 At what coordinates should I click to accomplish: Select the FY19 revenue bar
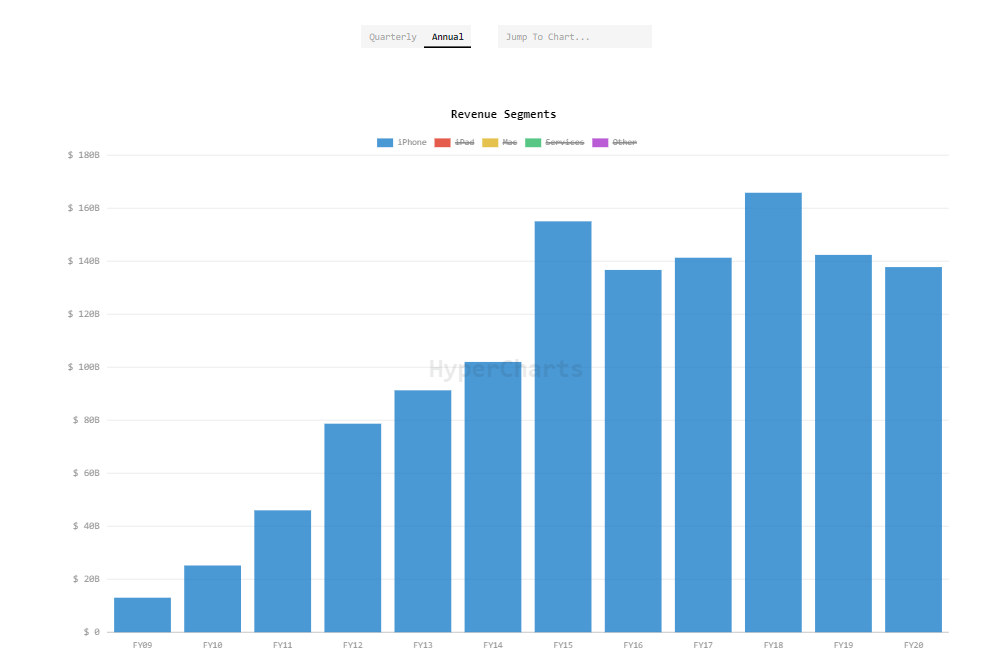click(843, 444)
